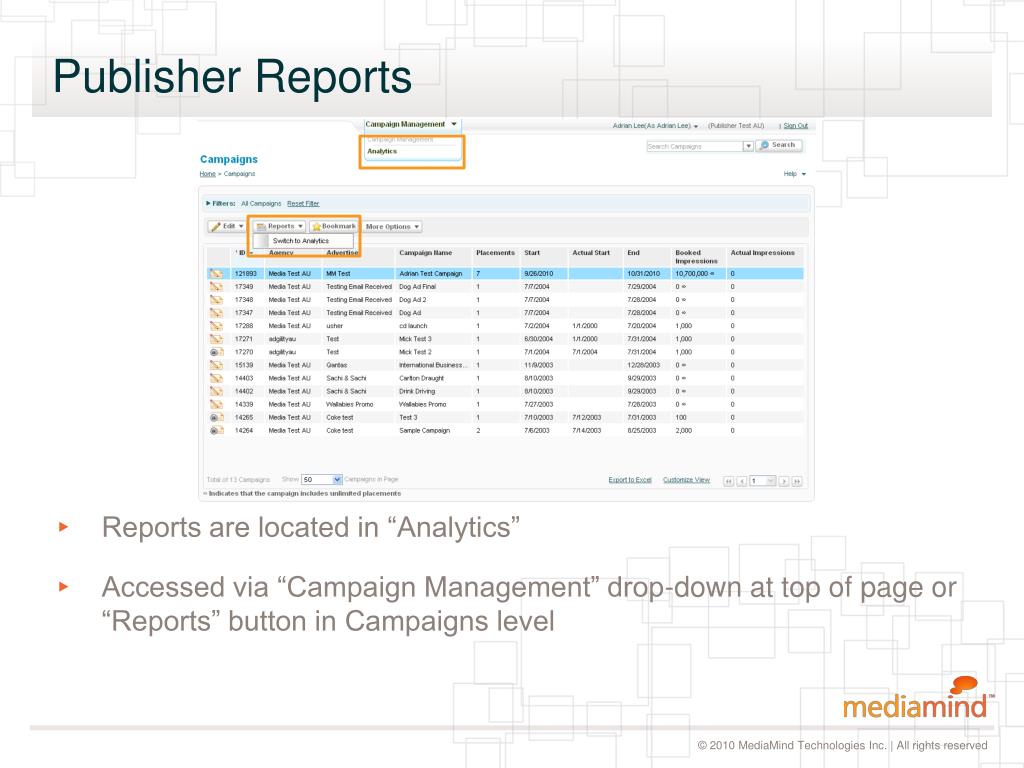Click the status icon for campaign 14402
Viewport: 1024px width, 768px height.
[x=216, y=391]
